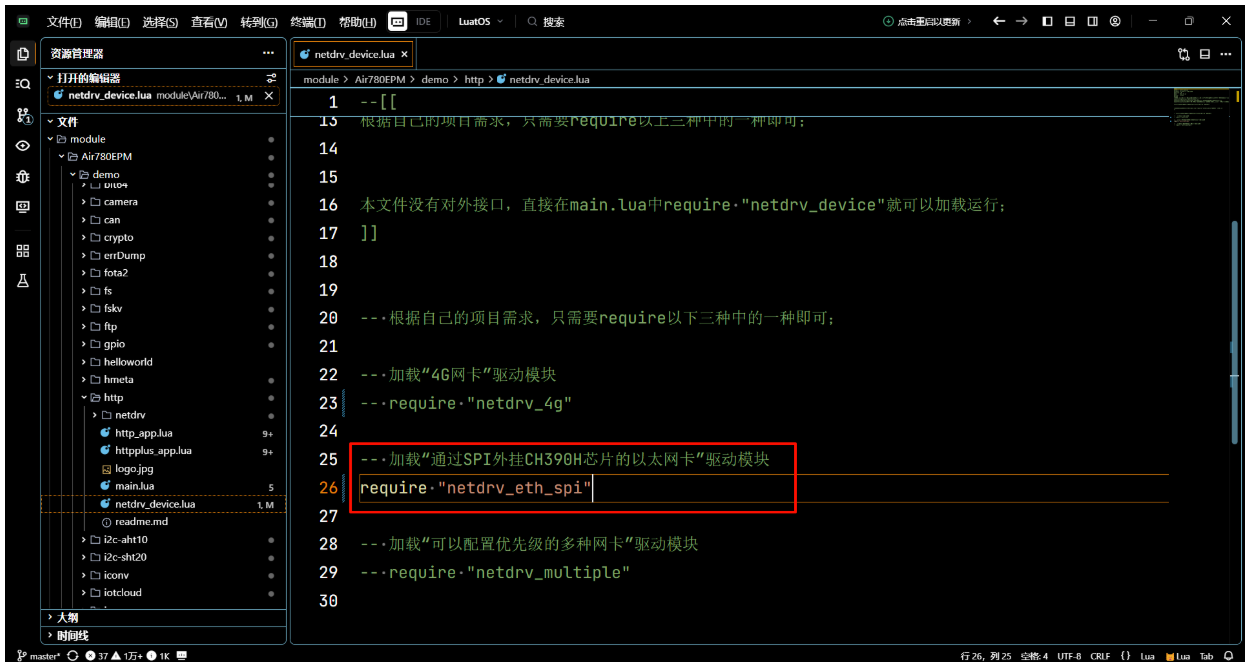Toggle the secondary sidebar layout icon
The width and height of the screenshot is (1249, 667).
point(1092,21)
